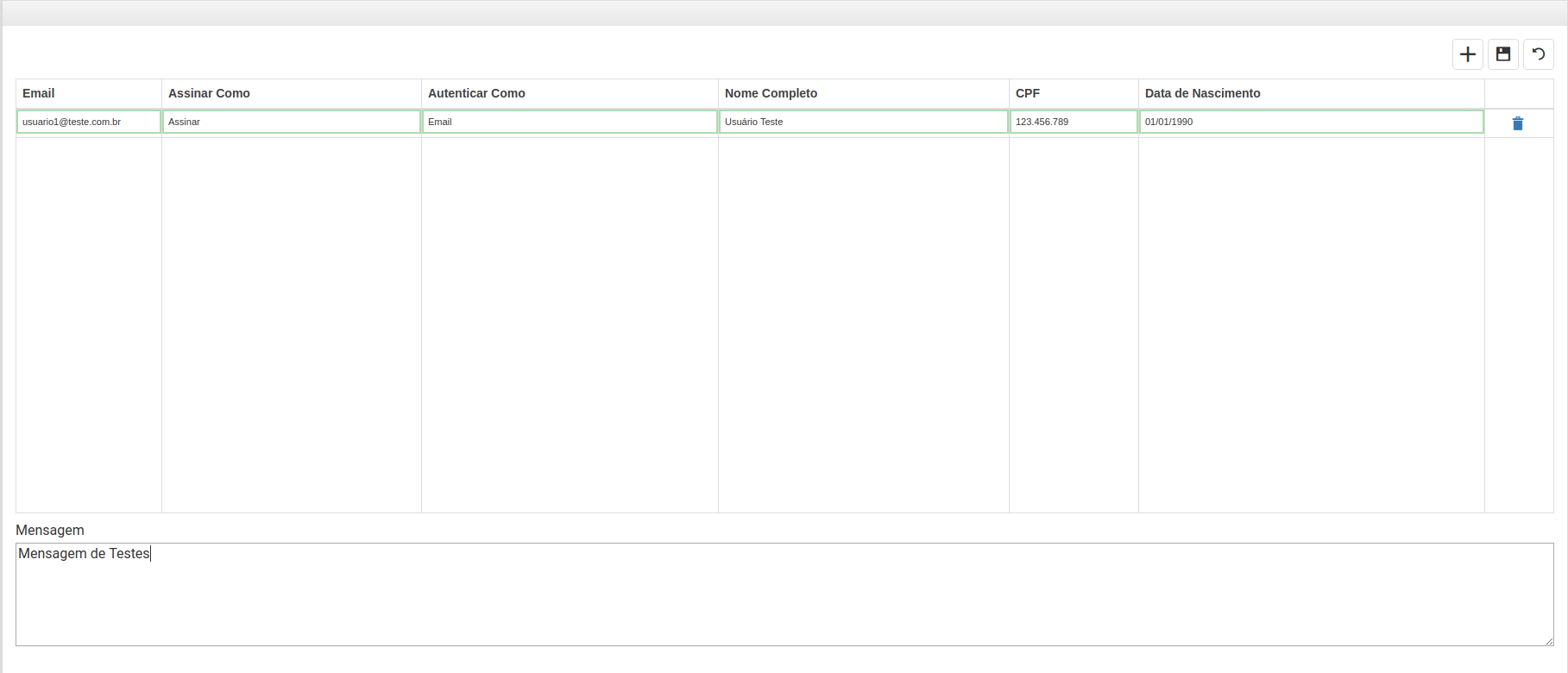Click the save floppy disk icon
This screenshot has height=673, width=1568.
tap(1502, 54)
